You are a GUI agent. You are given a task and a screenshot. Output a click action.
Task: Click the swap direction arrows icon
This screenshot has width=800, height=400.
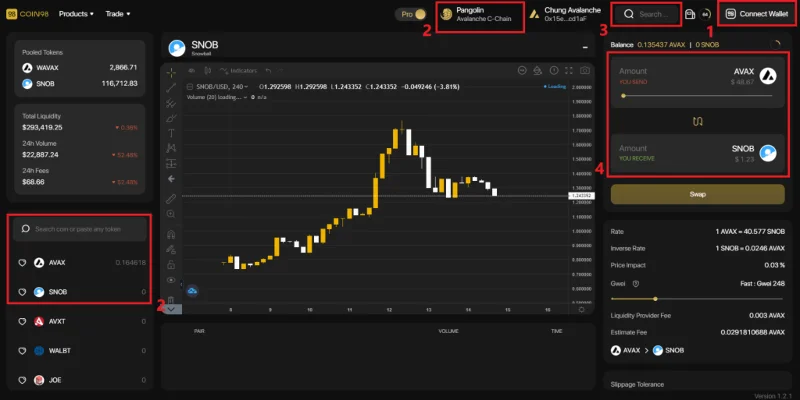(x=697, y=121)
